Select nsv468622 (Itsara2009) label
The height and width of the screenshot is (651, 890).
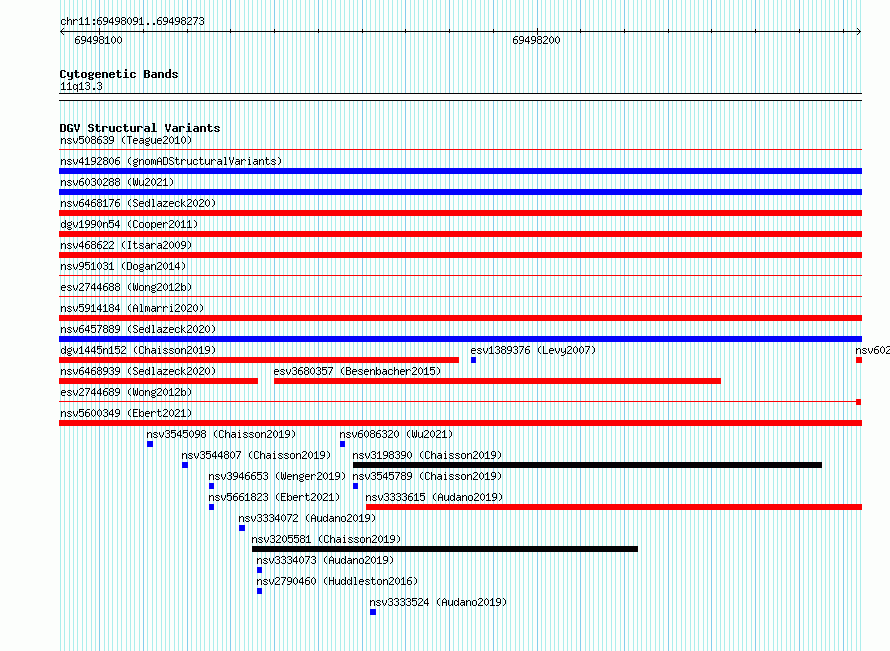[x=126, y=245]
